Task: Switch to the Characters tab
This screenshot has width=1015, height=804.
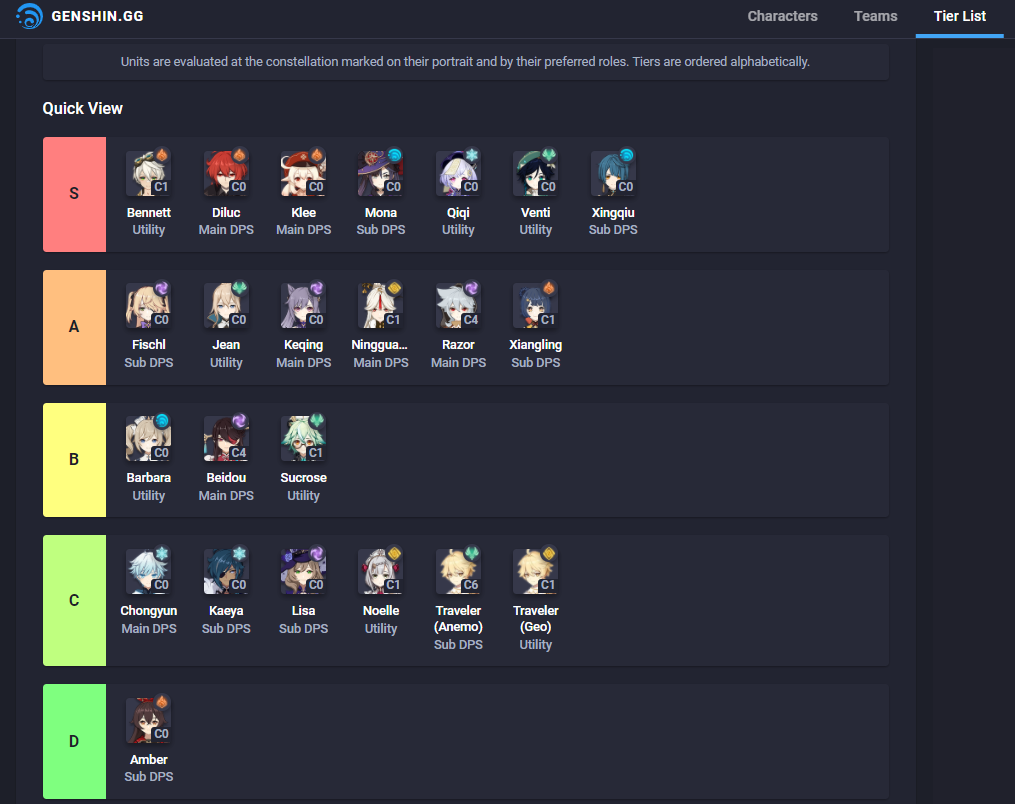Action: coord(782,16)
